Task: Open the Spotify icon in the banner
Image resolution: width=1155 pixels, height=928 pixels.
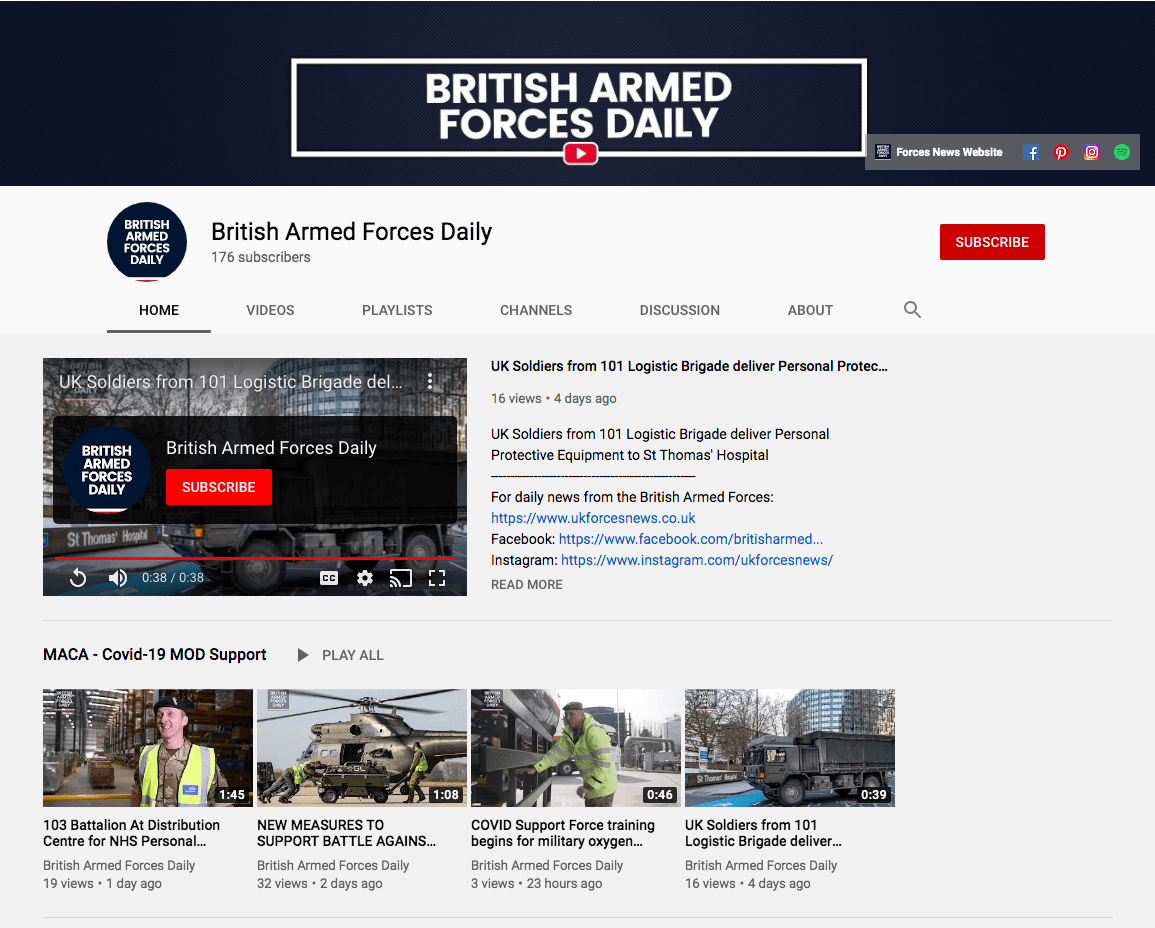Action: [x=1122, y=152]
